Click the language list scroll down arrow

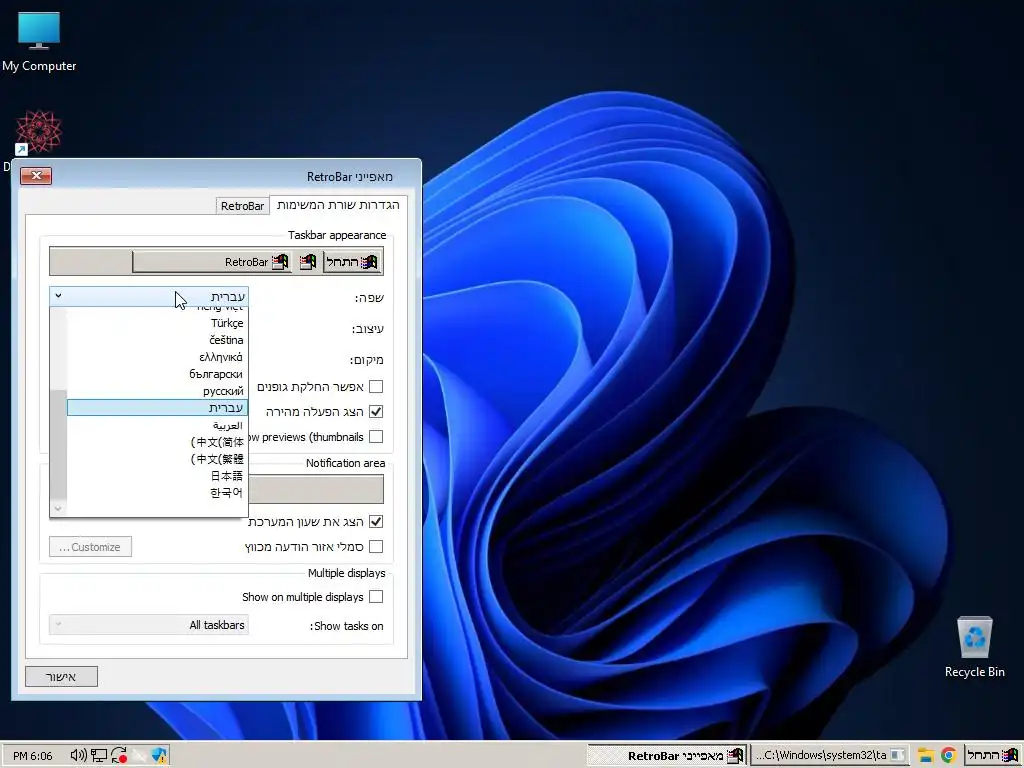(x=58, y=508)
